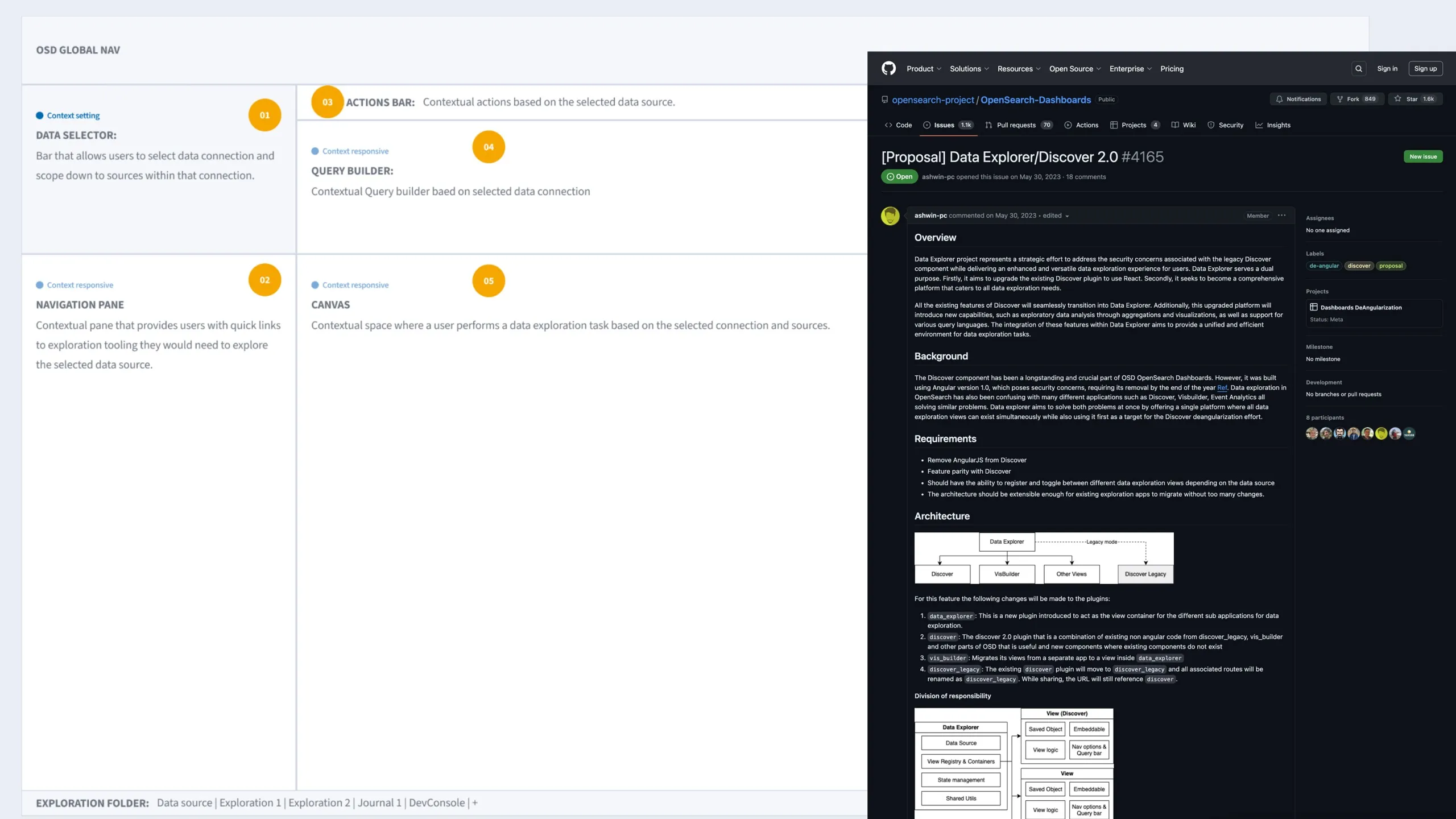This screenshot has height=819, width=1456.
Task: Click 'DevConsole' in the exploration folder mockup
Action: (x=437, y=803)
